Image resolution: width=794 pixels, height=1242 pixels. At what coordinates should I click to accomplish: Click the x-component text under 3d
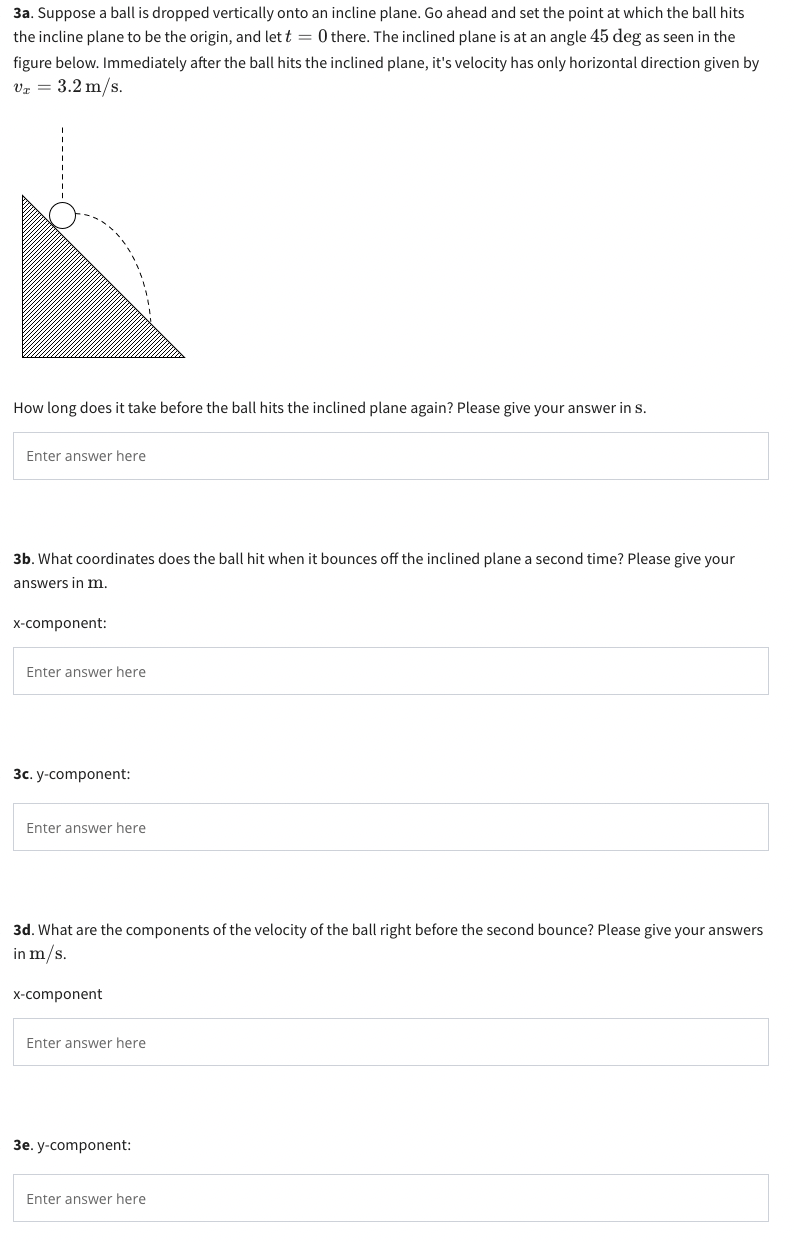pos(57,993)
